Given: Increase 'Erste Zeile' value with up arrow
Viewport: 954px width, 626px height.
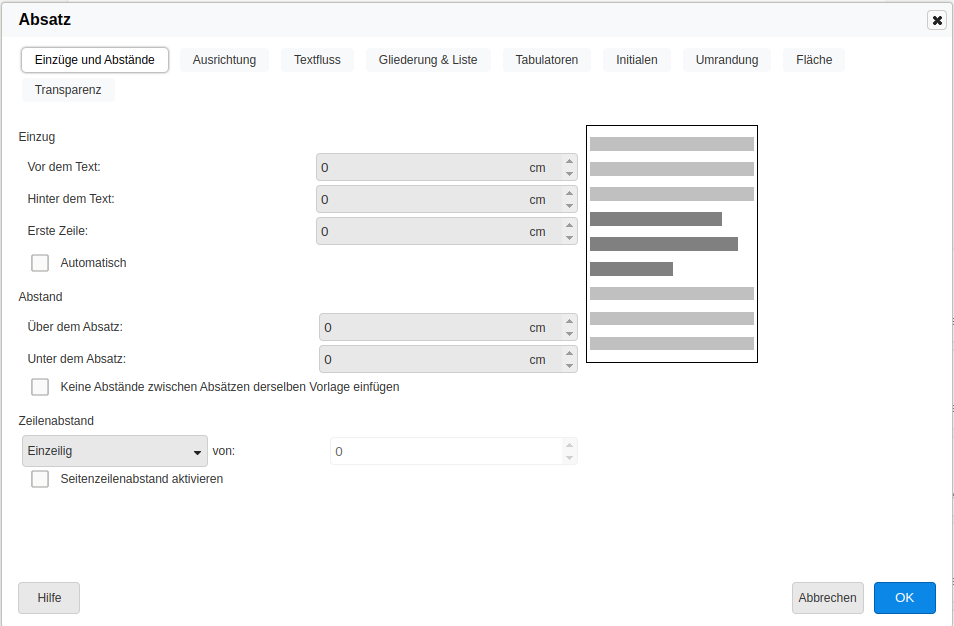Looking at the screenshot, I should point(569,225).
